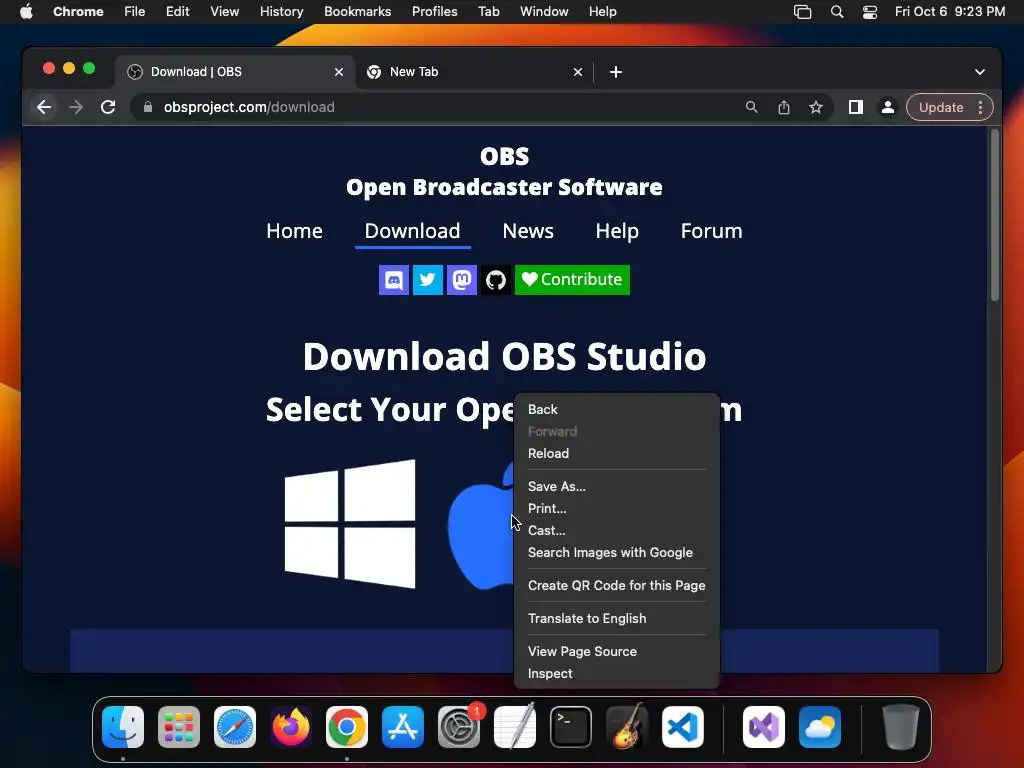Select the Apple logo download option

point(481,526)
